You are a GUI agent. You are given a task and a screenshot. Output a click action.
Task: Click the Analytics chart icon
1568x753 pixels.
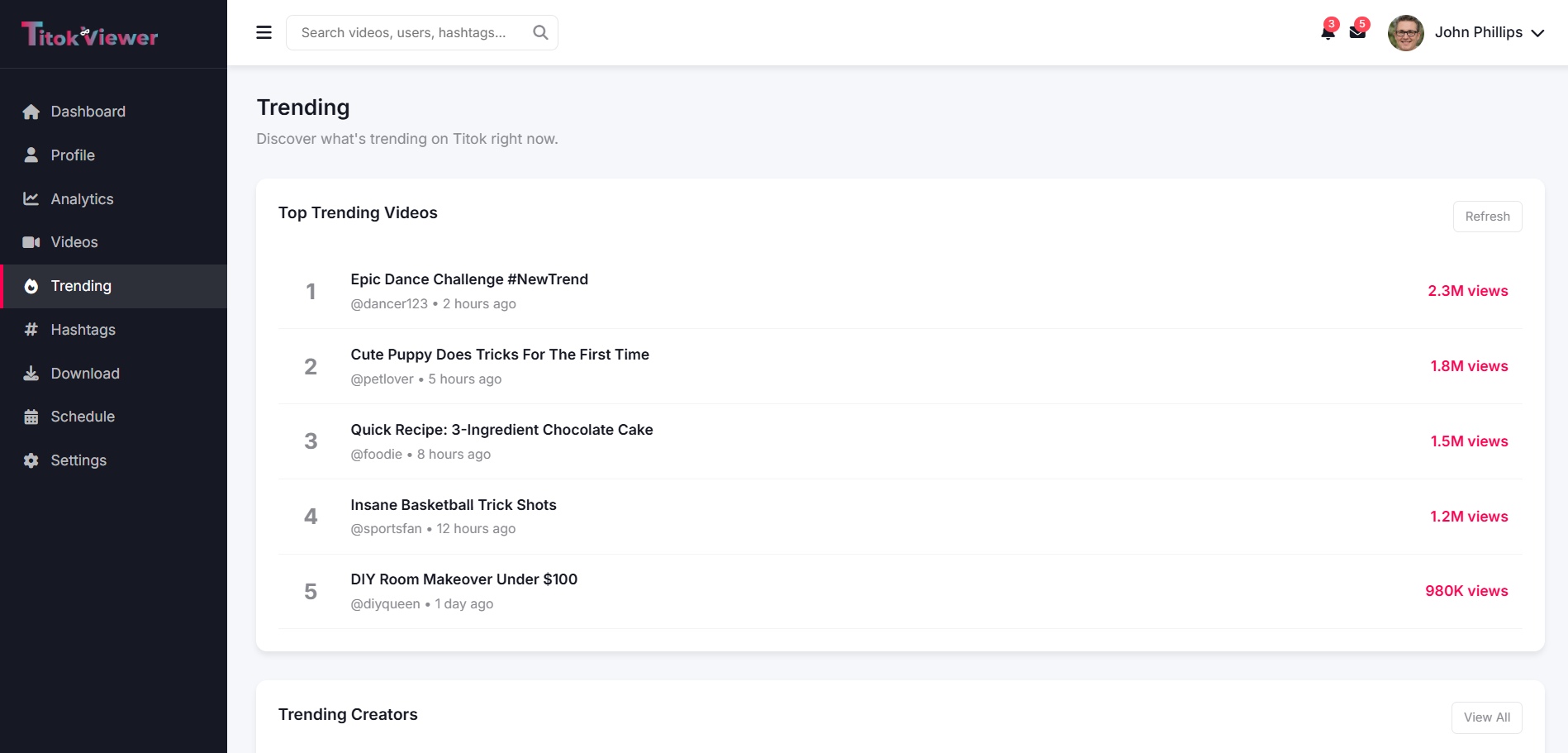(x=31, y=199)
